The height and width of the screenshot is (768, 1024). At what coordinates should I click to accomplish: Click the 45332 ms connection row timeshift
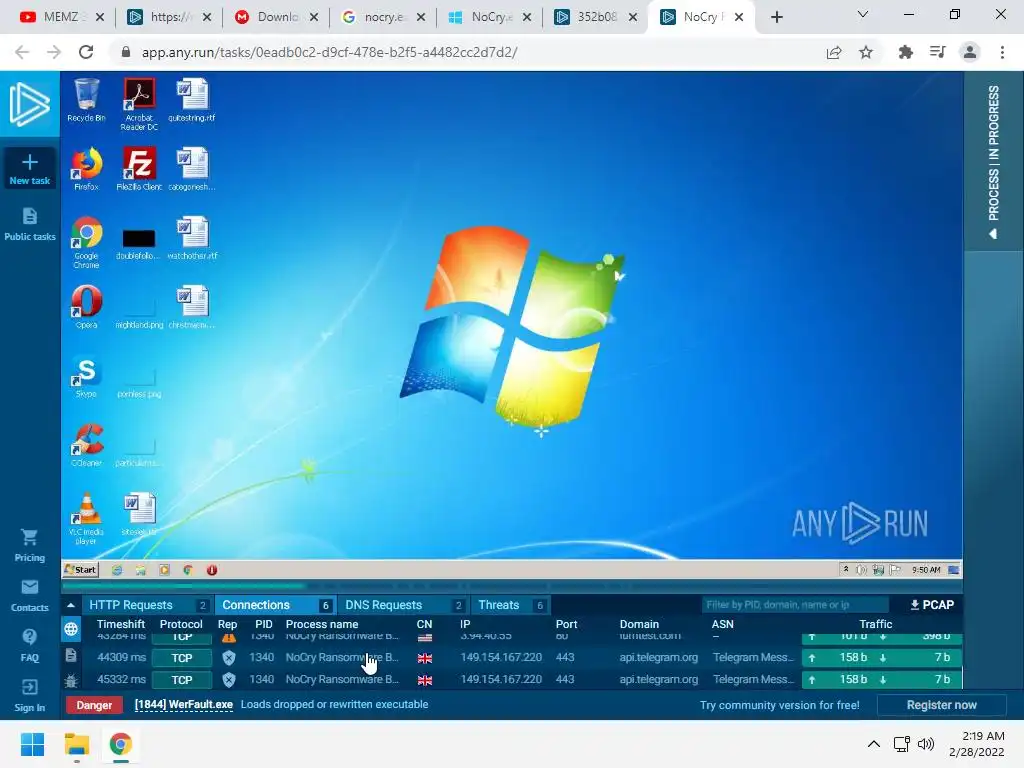(121, 679)
